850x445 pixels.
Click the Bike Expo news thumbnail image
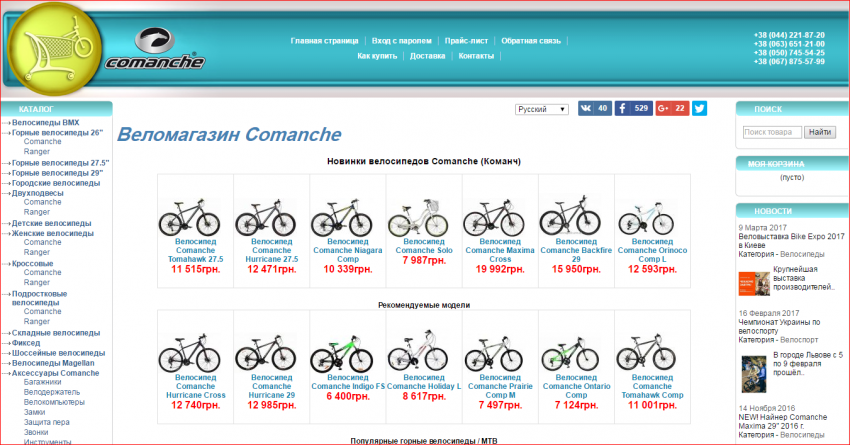(x=754, y=283)
